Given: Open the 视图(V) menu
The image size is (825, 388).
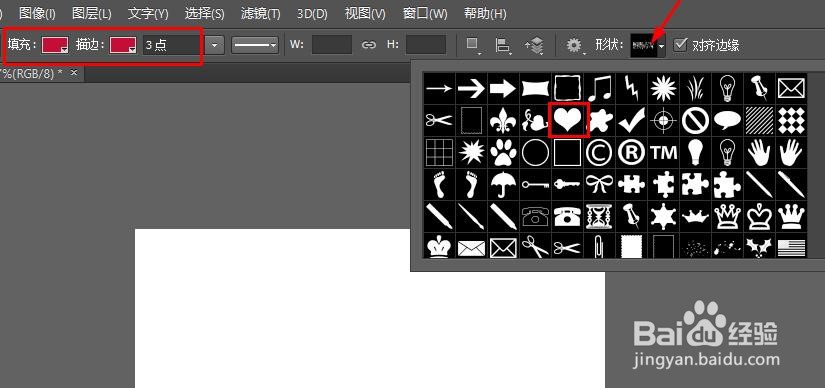Looking at the screenshot, I should 365,13.
